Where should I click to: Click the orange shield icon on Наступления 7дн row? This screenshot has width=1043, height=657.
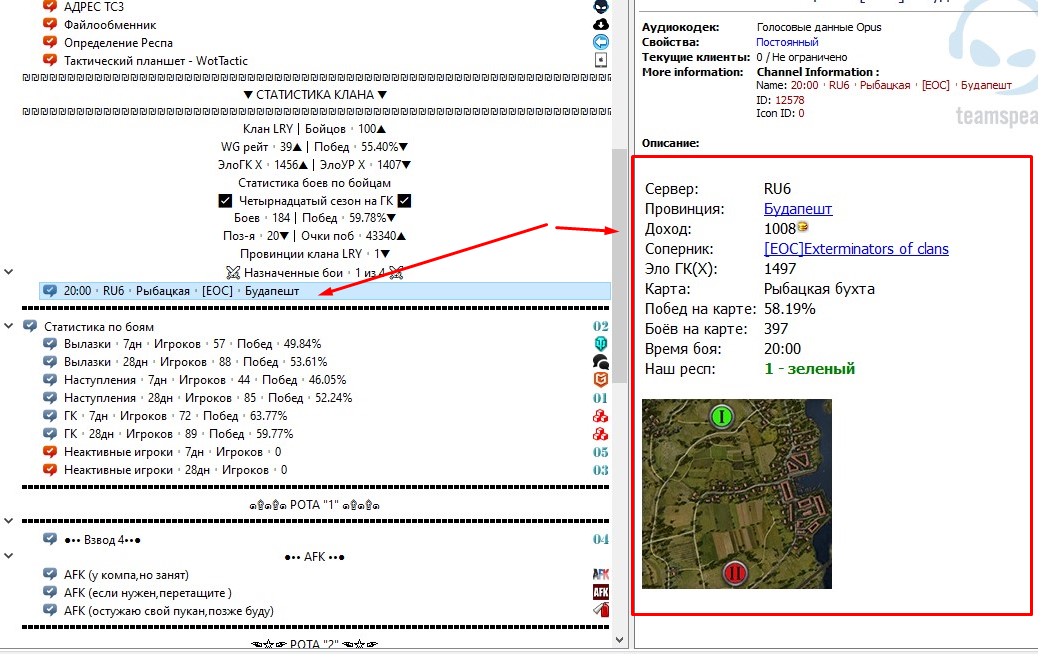pos(601,380)
